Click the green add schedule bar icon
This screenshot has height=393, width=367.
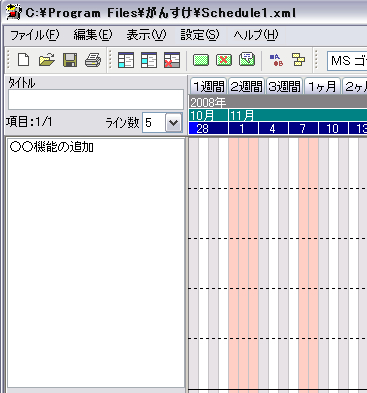pos(201,60)
